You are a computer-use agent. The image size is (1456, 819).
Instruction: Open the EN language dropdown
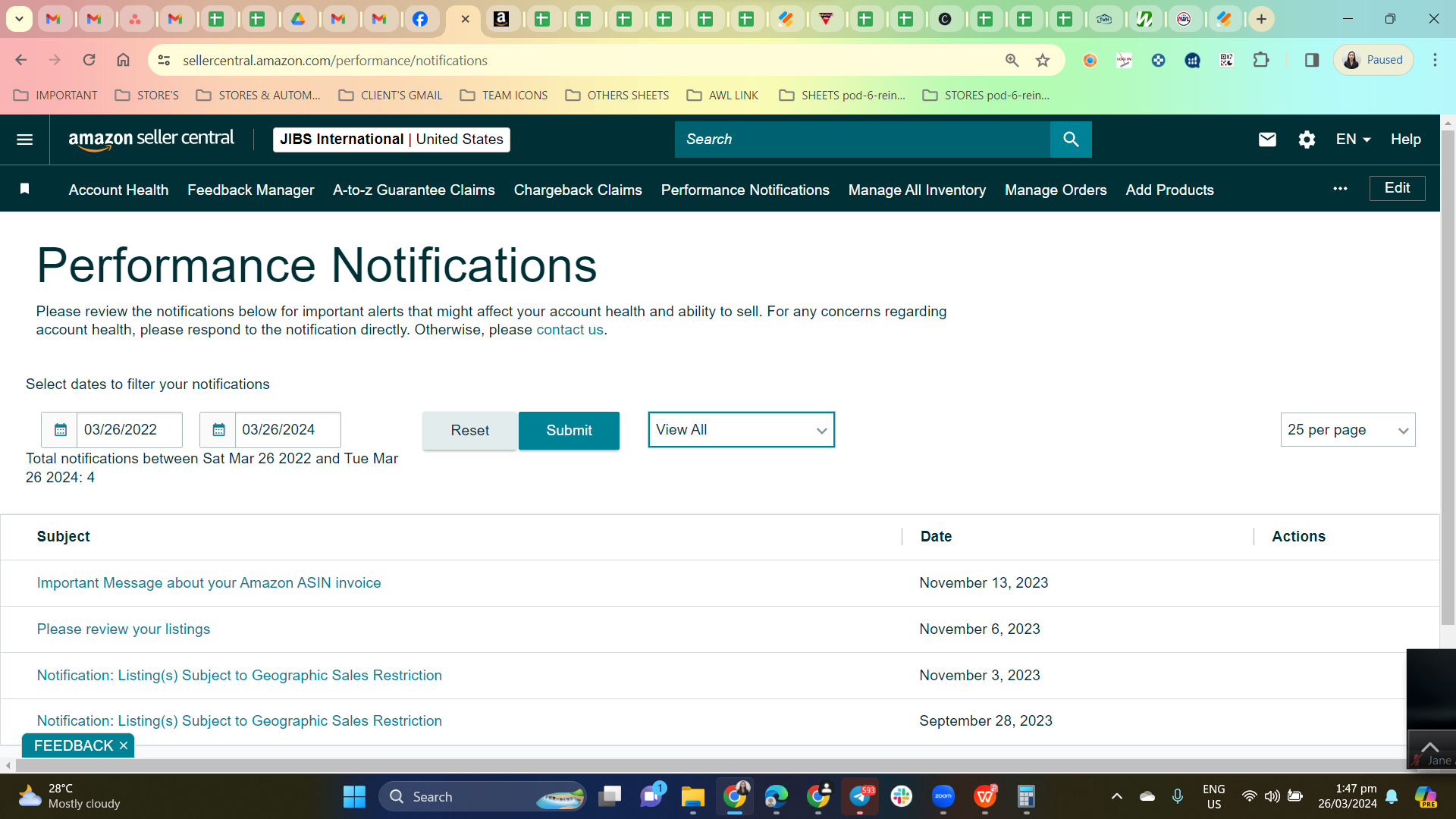click(x=1353, y=140)
